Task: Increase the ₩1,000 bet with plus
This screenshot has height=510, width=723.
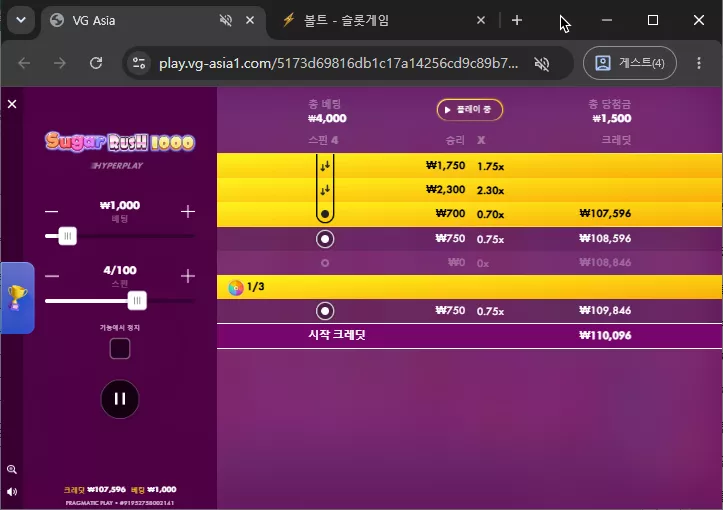Action: tap(188, 212)
